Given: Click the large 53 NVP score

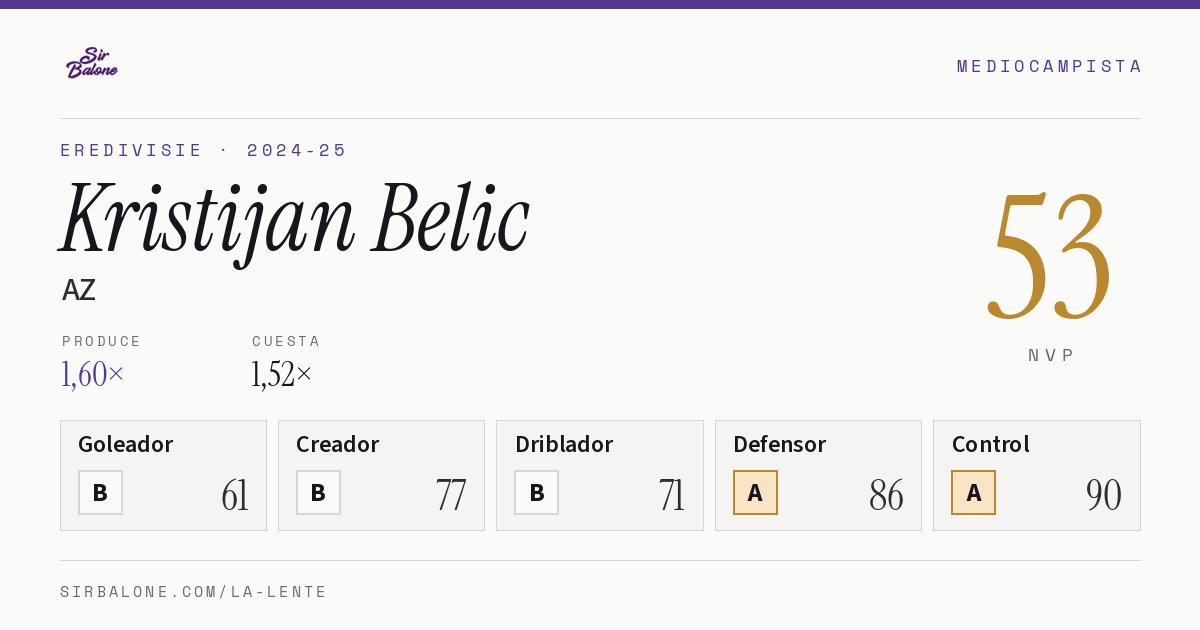Looking at the screenshot, I should (1050, 257).
